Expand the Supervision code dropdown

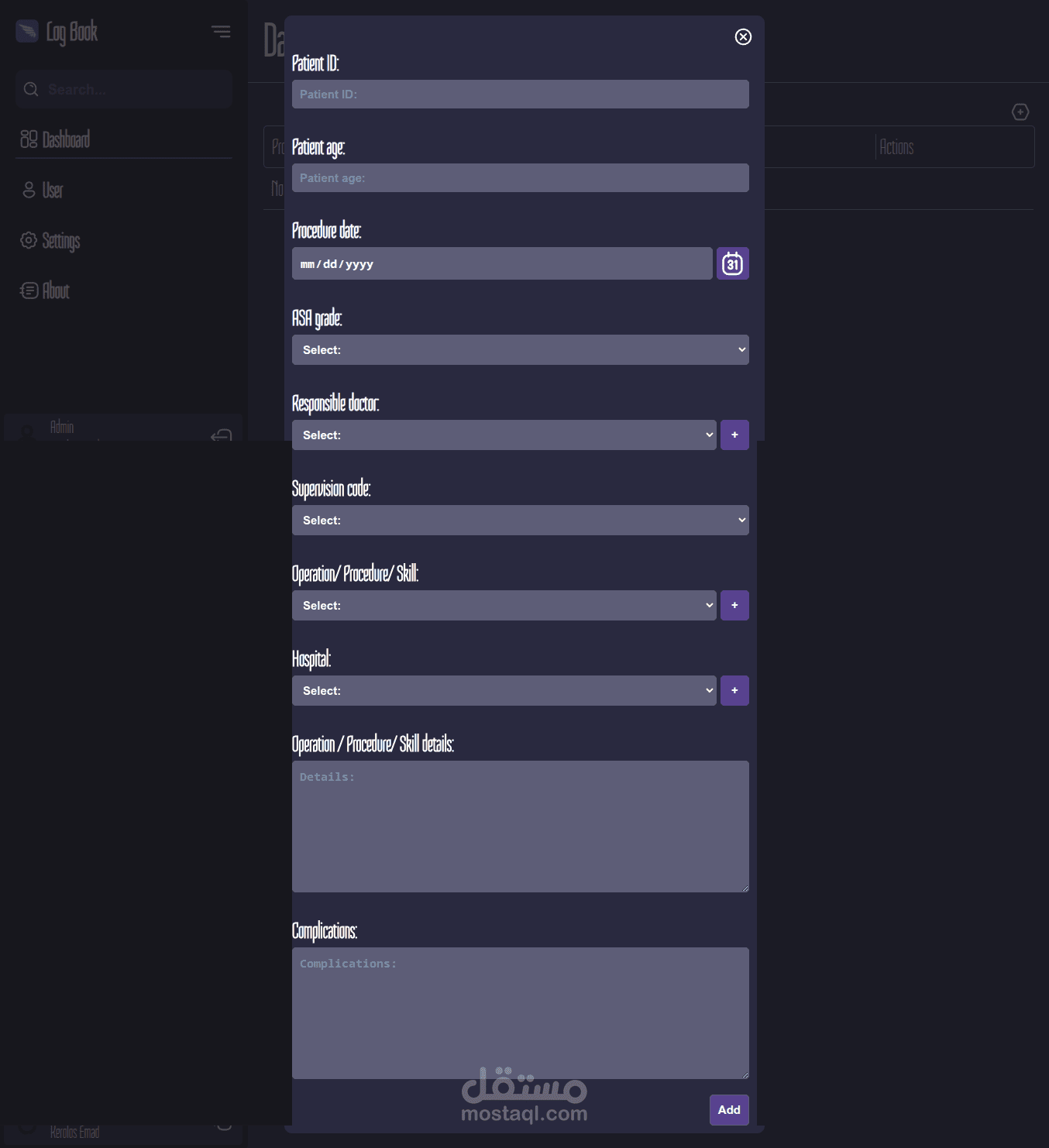click(x=521, y=520)
